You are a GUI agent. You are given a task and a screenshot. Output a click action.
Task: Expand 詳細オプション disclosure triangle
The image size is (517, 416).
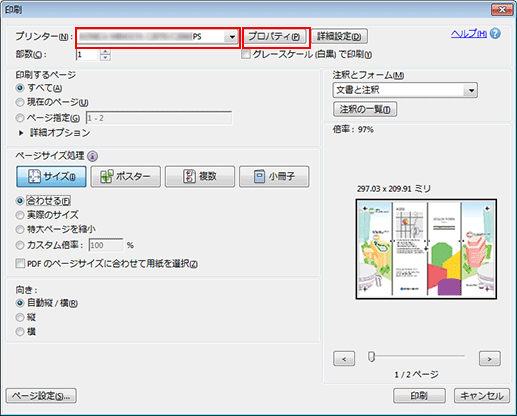coord(21,133)
